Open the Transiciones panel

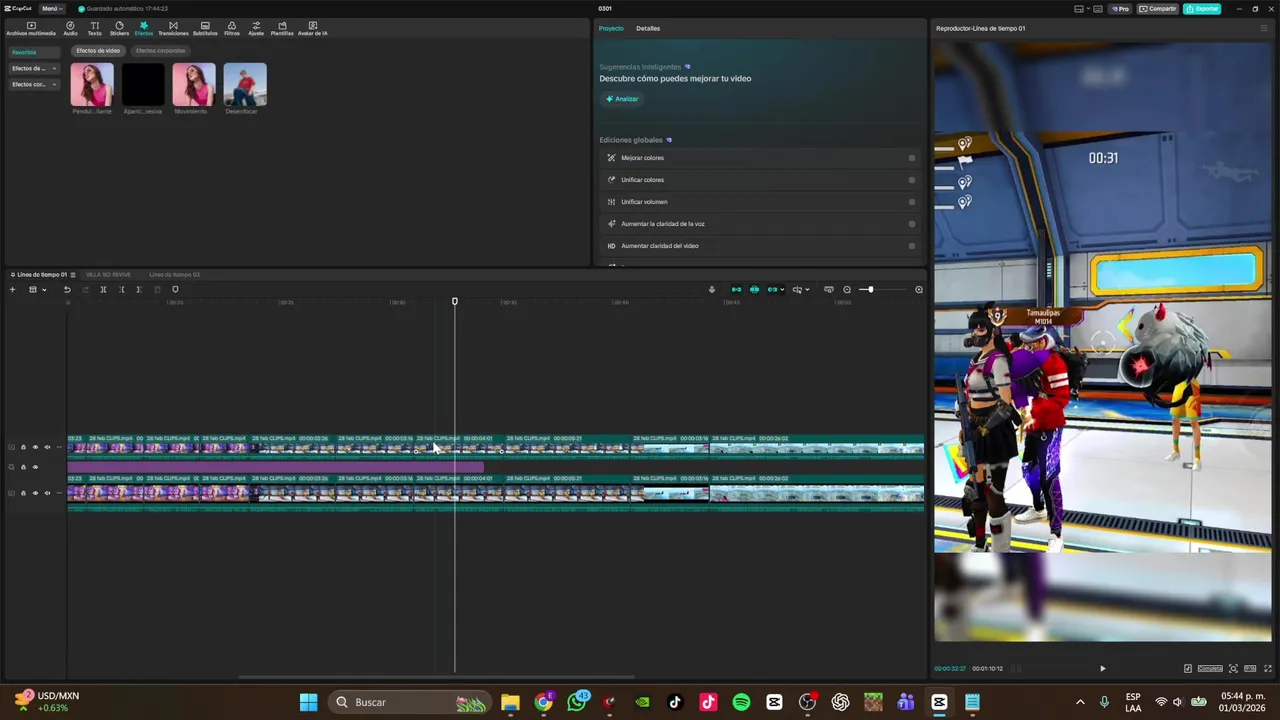173,28
